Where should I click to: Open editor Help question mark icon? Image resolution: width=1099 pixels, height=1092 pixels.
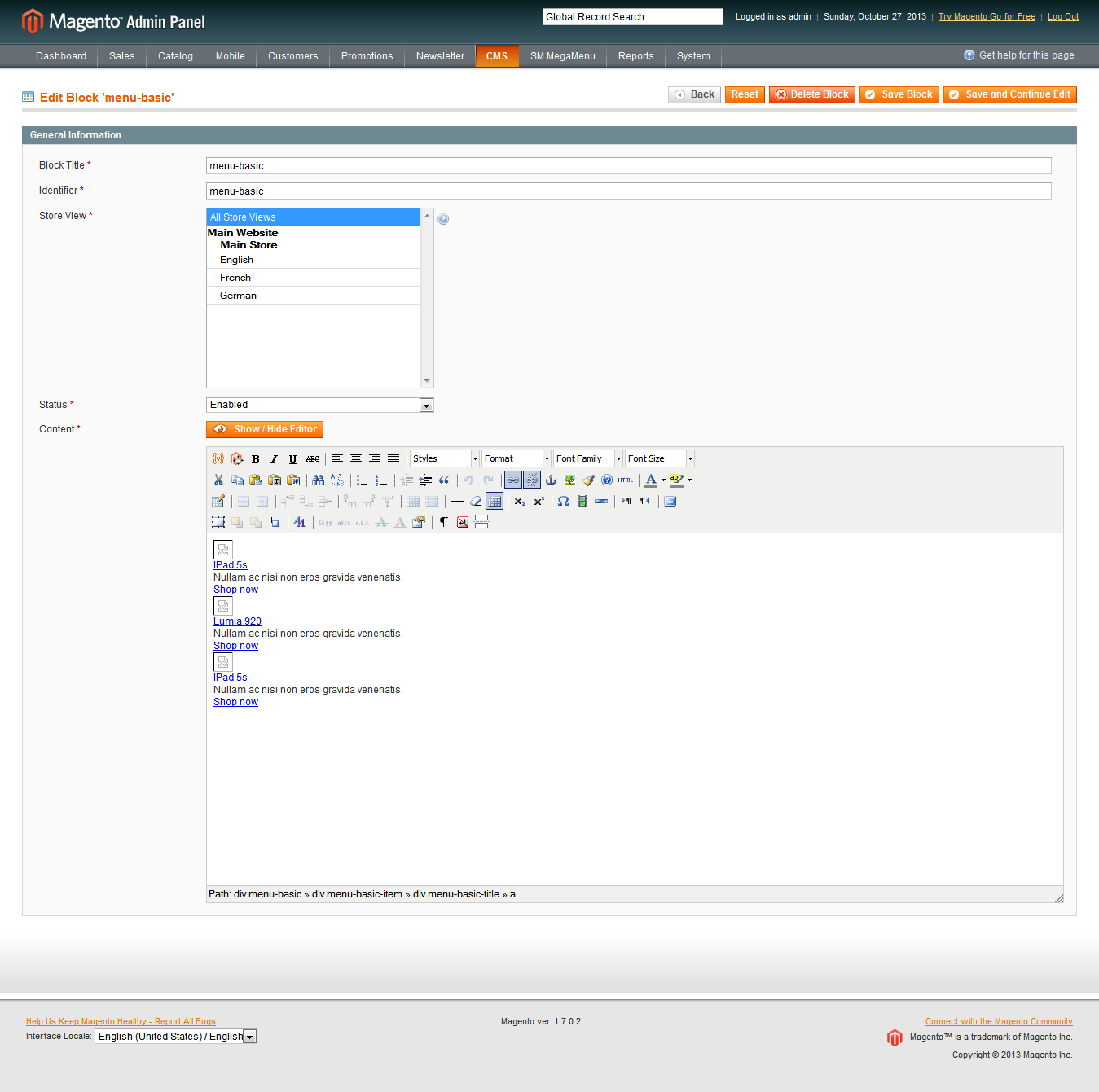tap(607, 480)
